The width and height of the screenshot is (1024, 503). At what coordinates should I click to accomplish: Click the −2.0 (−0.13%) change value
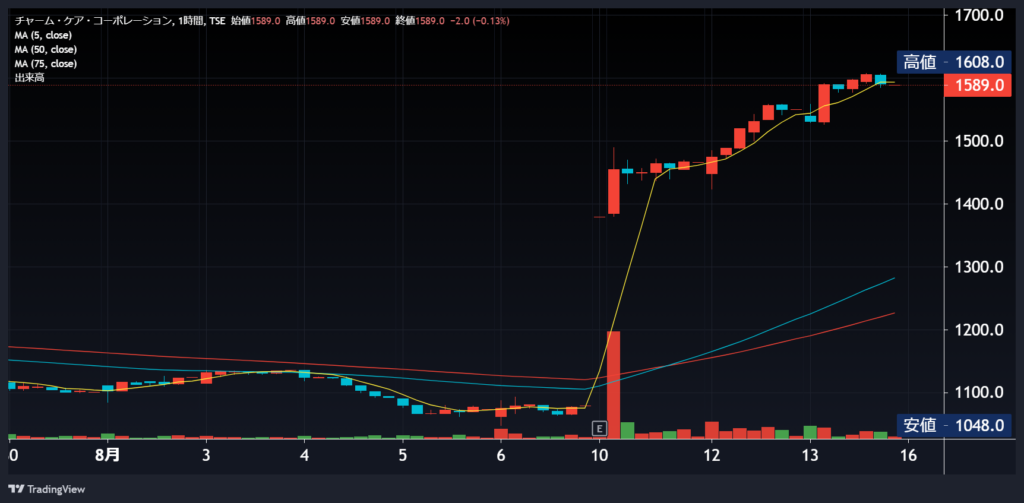click(x=480, y=21)
